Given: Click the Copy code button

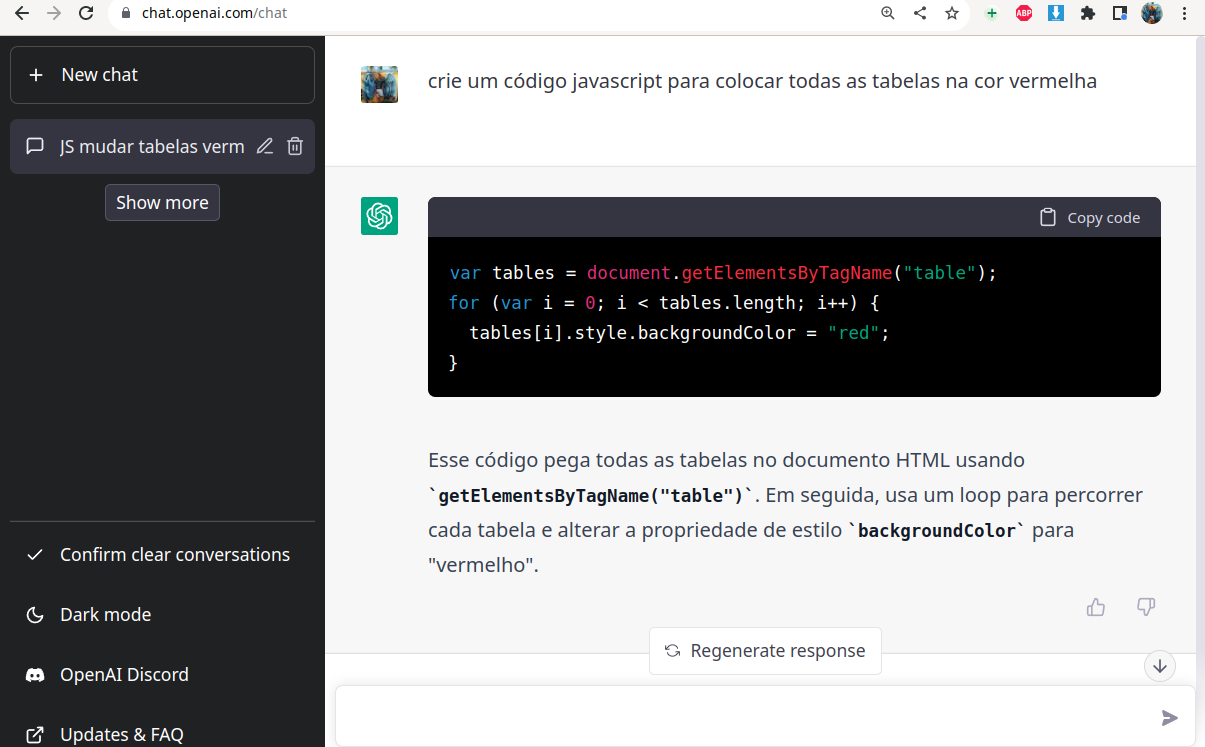Looking at the screenshot, I should click(x=1090, y=218).
